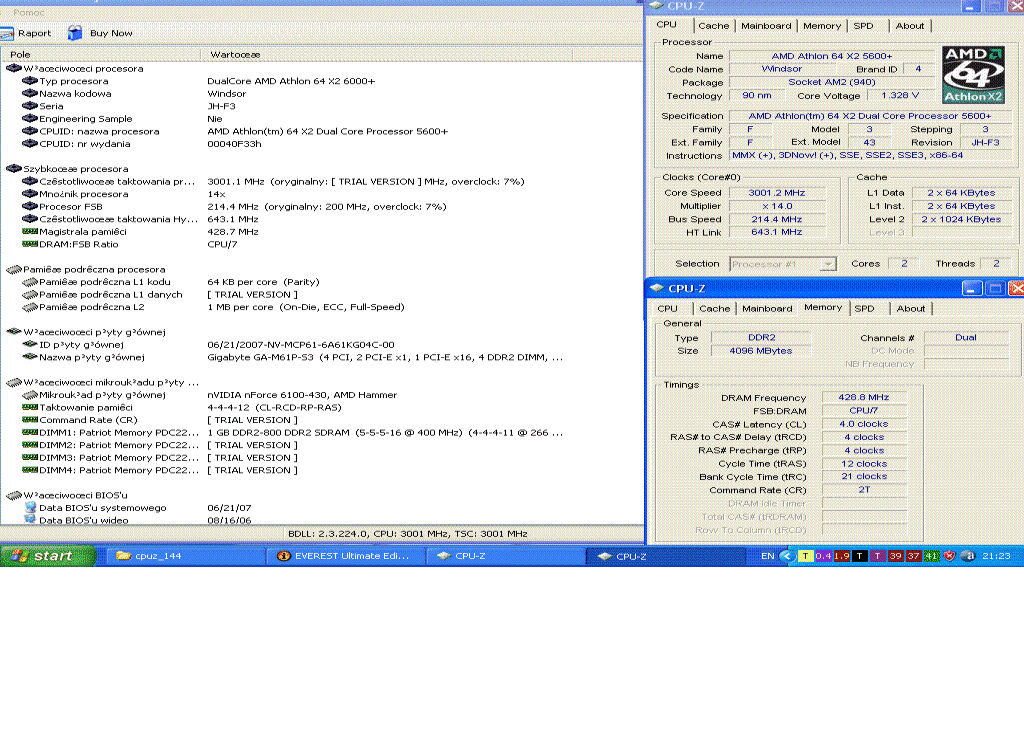Viewport: 1024px width, 756px height.
Task: Click the DIMM4 Patriot Memory module icon
Action: [29, 470]
